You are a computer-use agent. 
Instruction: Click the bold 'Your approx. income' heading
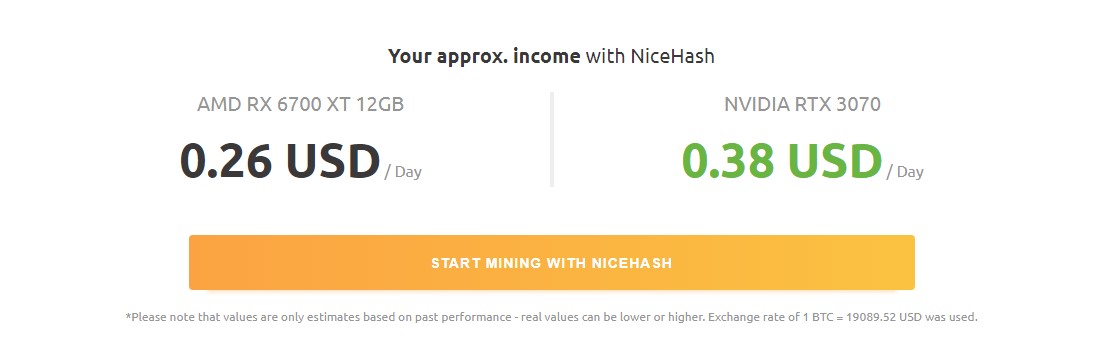click(484, 56)
